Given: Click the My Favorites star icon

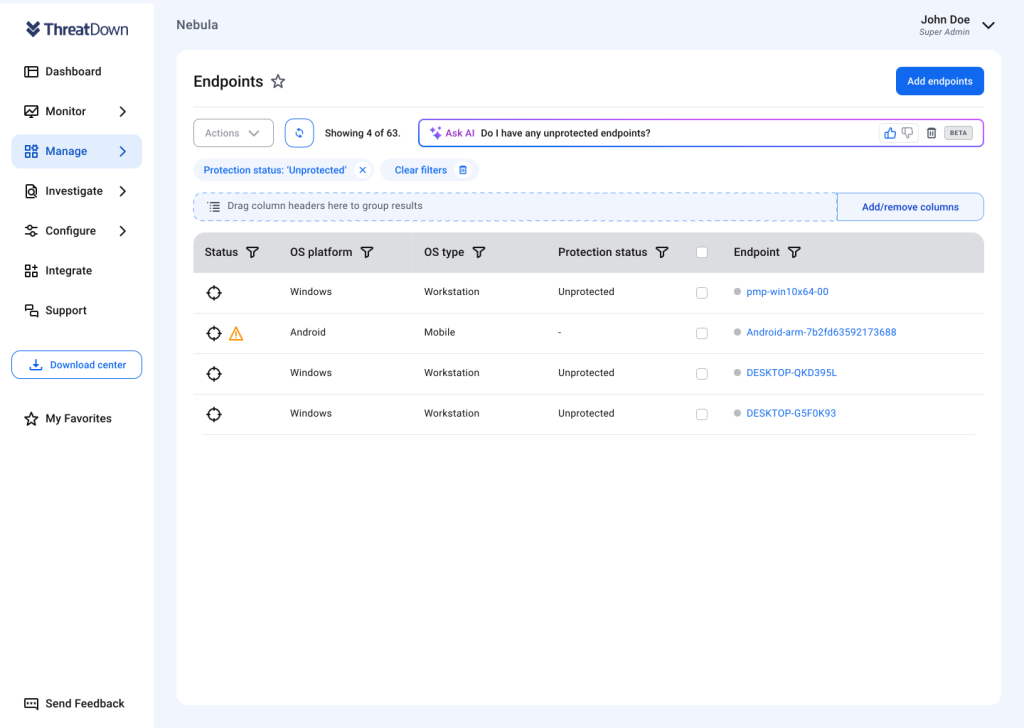Looking at the screenshot, I should pos(31,419).
